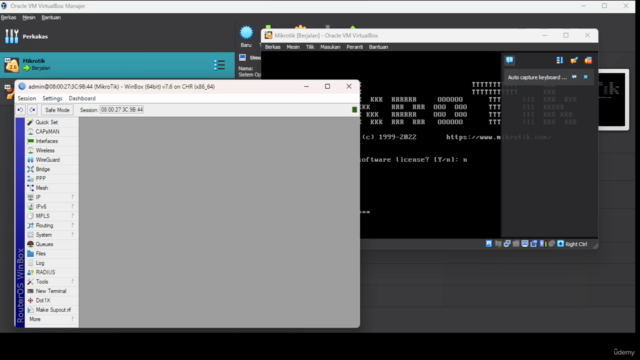Expand System submenu in WinBox

pyautogui.click(x=51, y=235)
